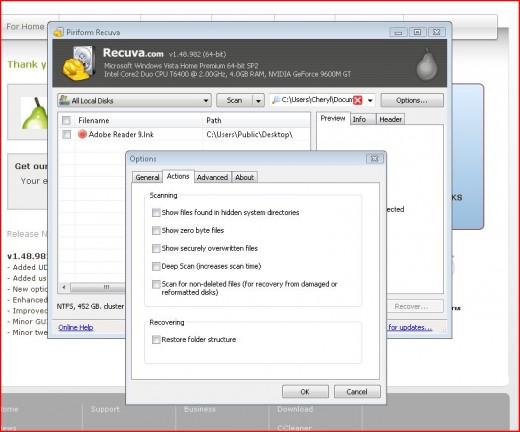This screenshot has height=432, width=520.
Task: Open the Options... button
Action: [x=412, y=100]
